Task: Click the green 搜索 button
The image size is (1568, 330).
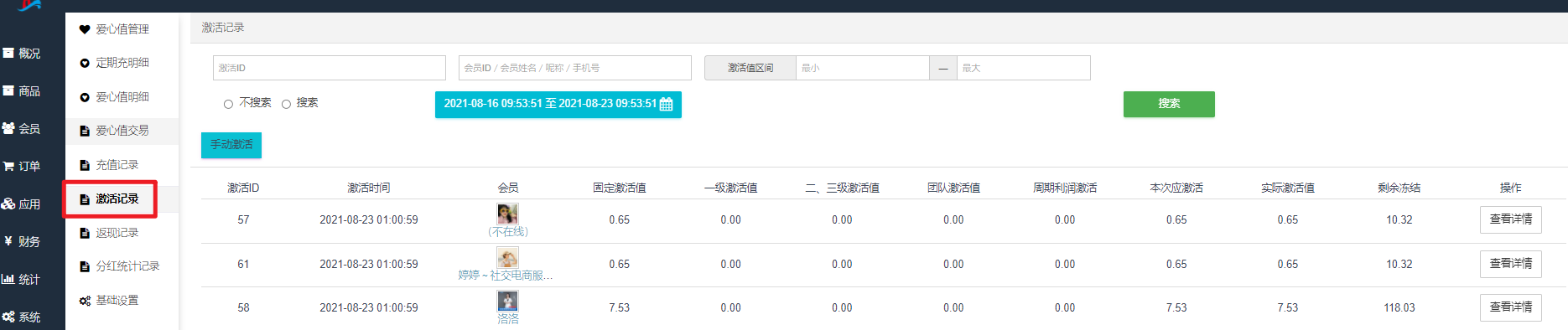Action: pyautogui.click(x=1169, y=104)
